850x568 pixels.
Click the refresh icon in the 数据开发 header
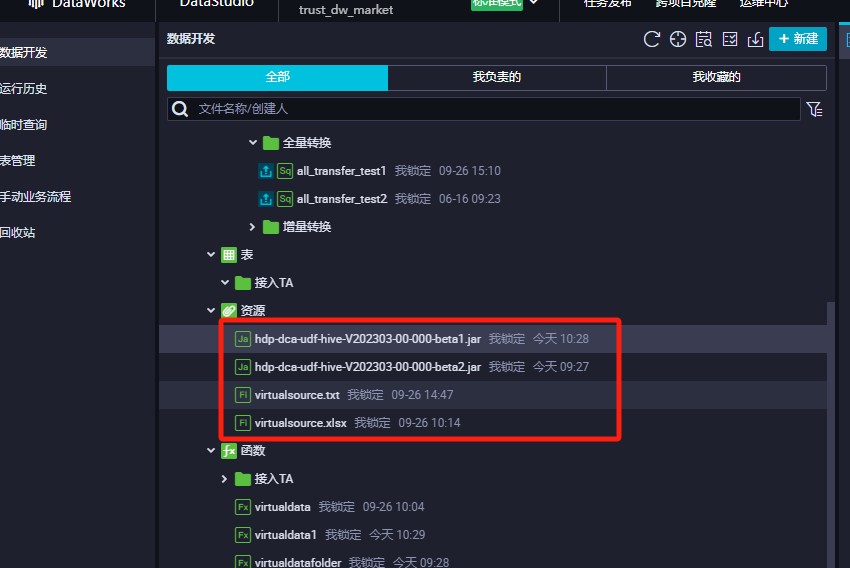(652, 39)
